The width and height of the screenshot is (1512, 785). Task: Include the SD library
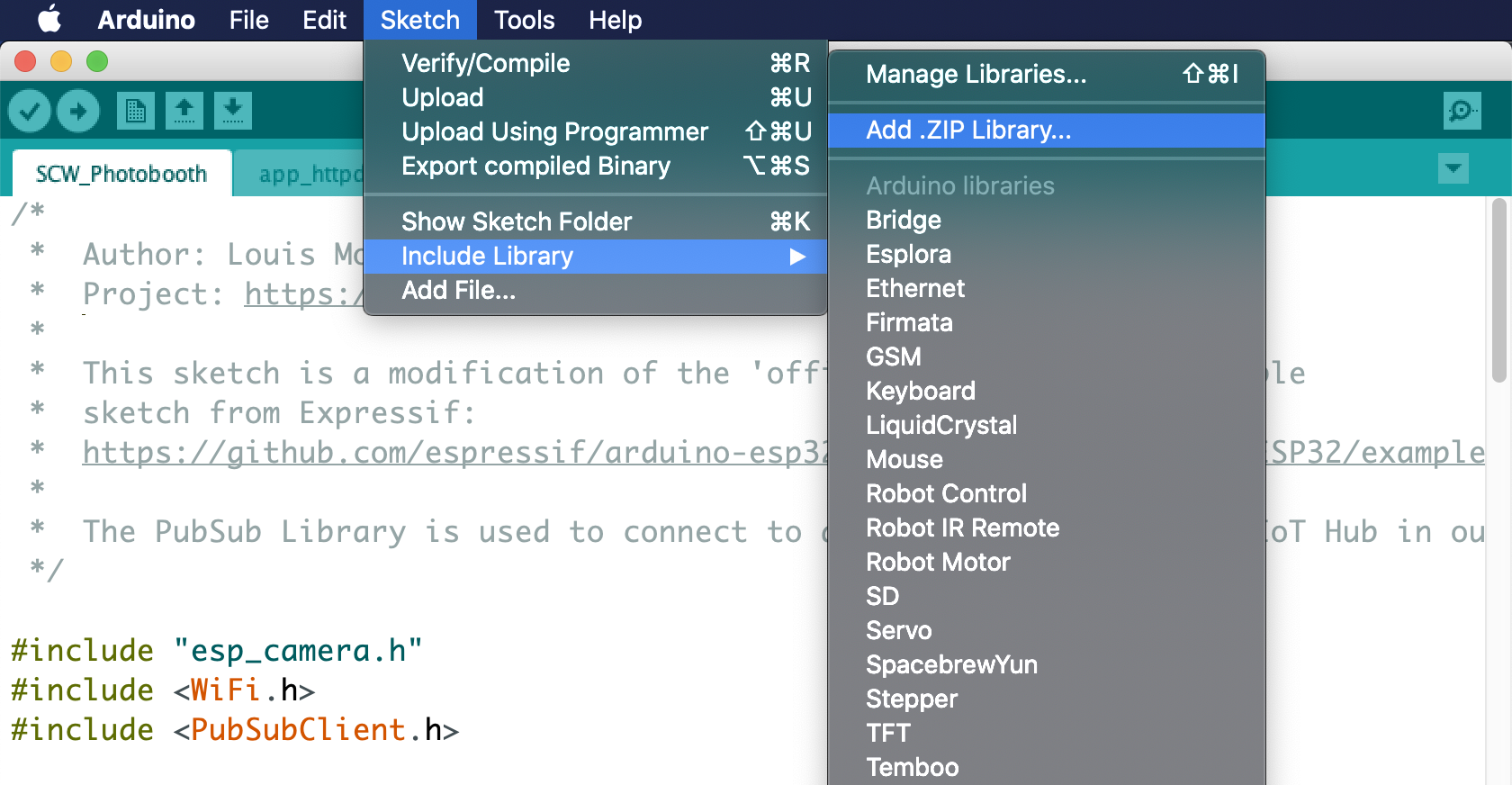(1047, 596)
